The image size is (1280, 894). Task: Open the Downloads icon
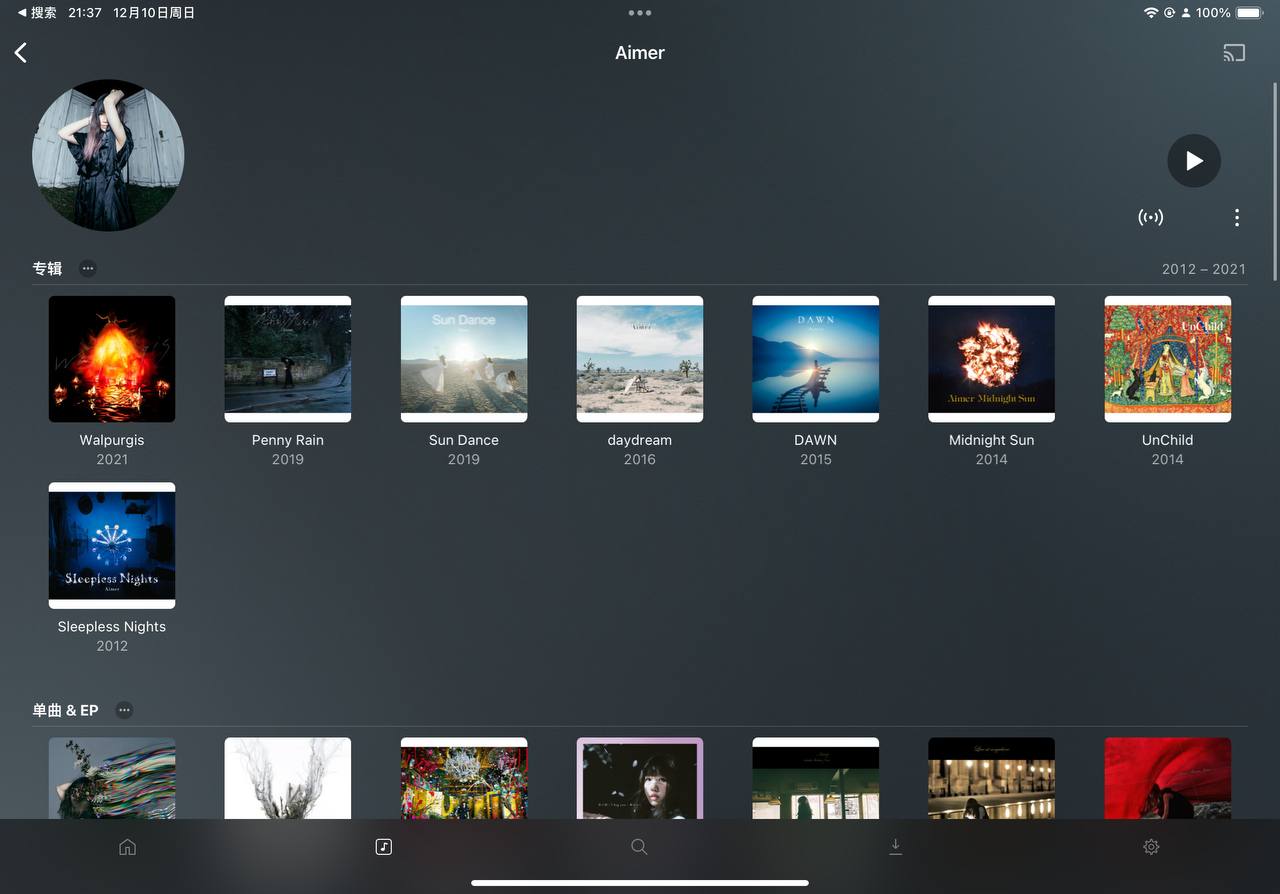point(895,846)
